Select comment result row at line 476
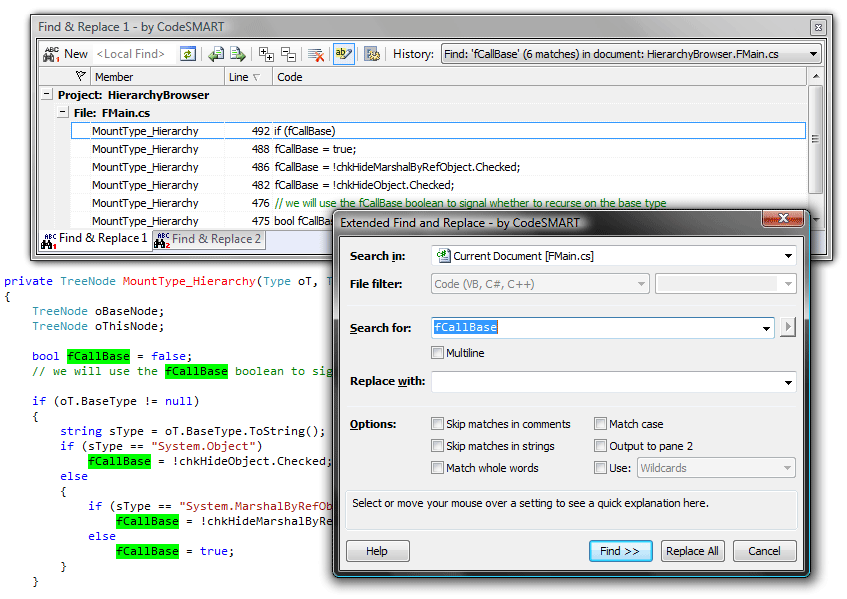The image size is (847, 599). (x=438, y=203)
